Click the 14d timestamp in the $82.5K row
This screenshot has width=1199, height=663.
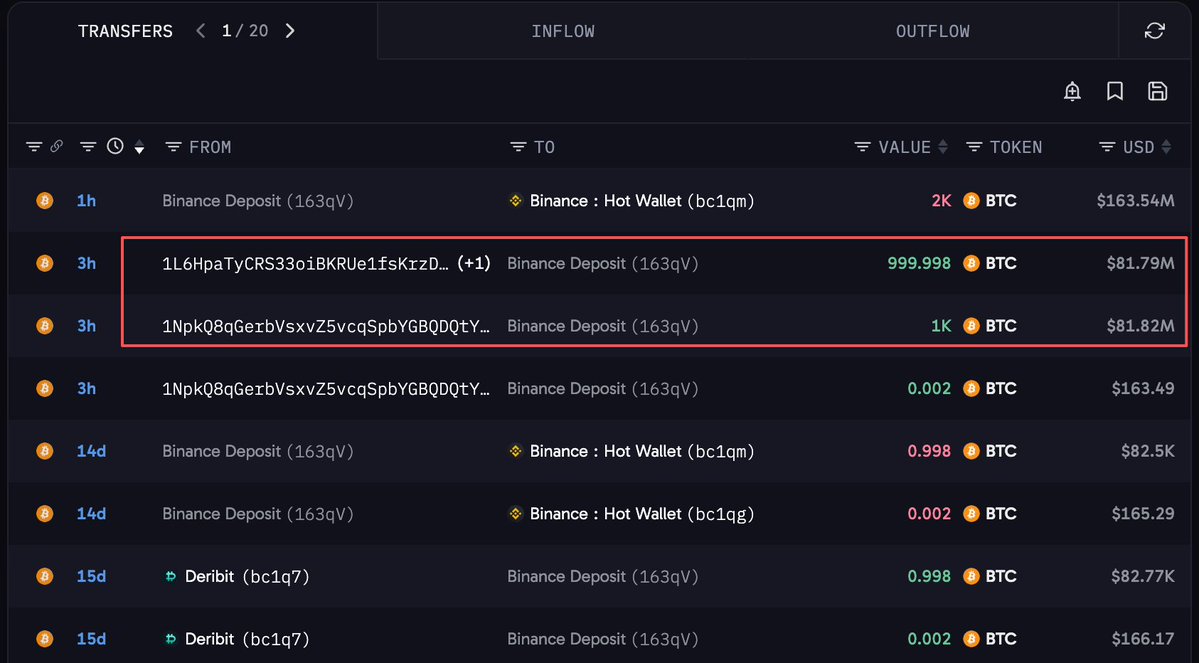point(91,452)
